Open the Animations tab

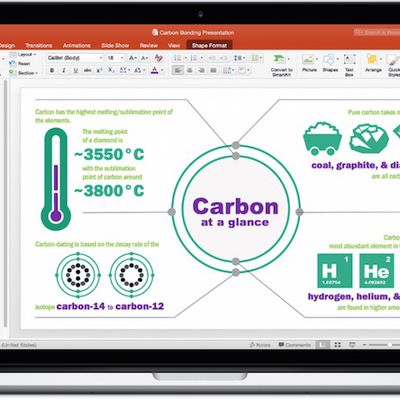coord(77,46)
